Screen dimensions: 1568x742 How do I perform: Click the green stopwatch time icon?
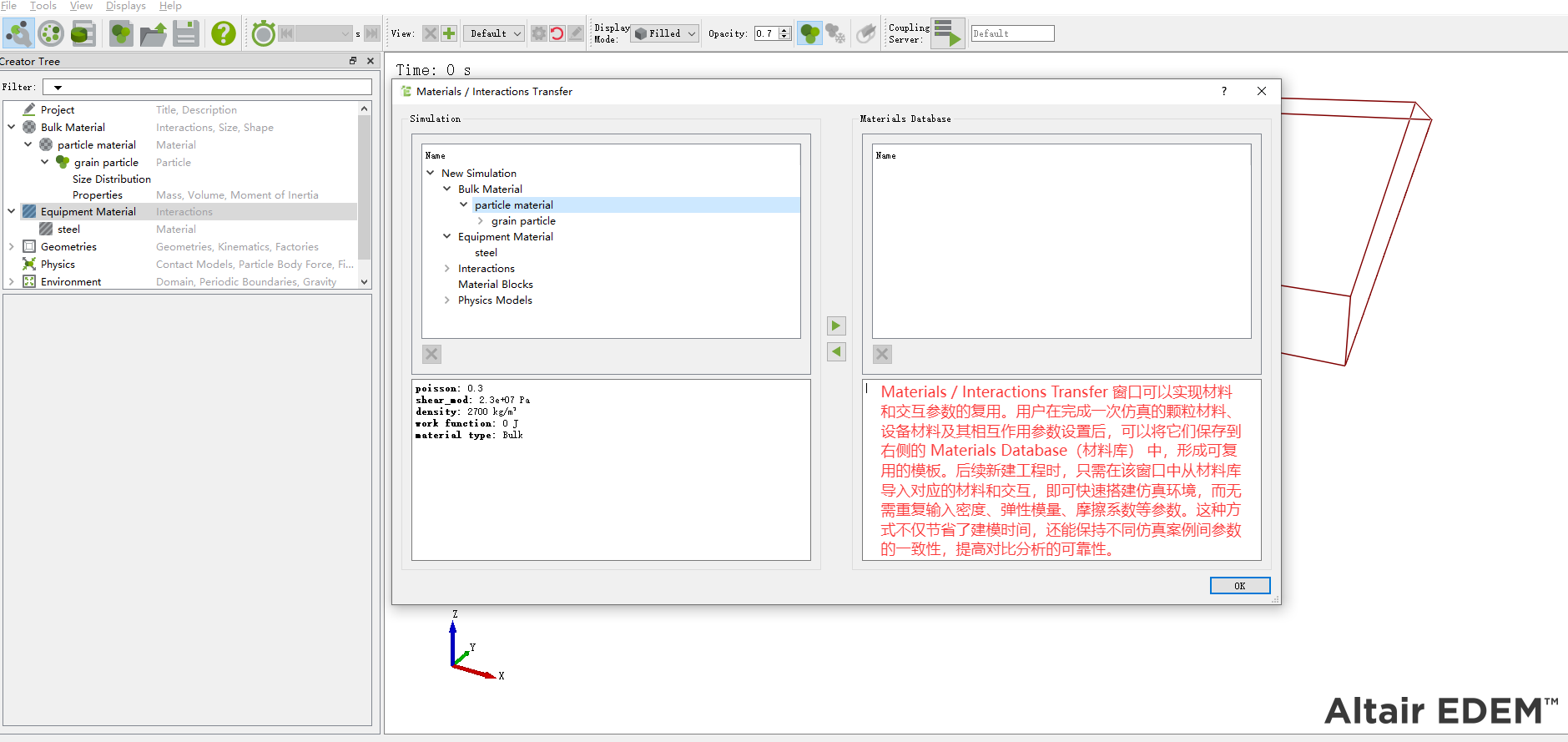(264, 33)
